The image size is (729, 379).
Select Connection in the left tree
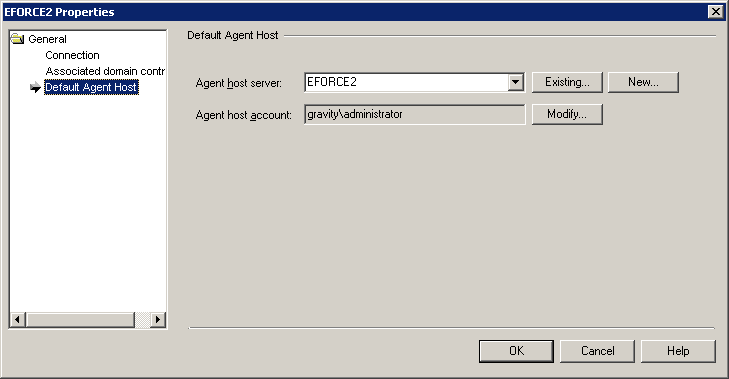tap(73, 55)
